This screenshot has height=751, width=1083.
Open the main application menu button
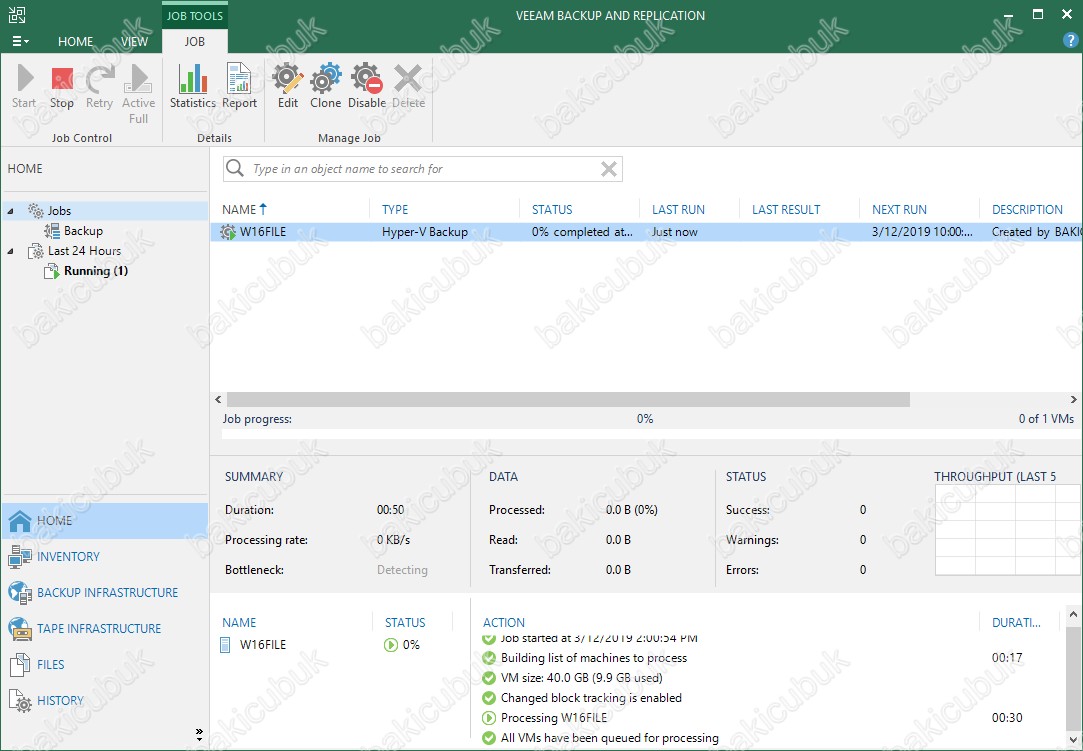point(21,41)
